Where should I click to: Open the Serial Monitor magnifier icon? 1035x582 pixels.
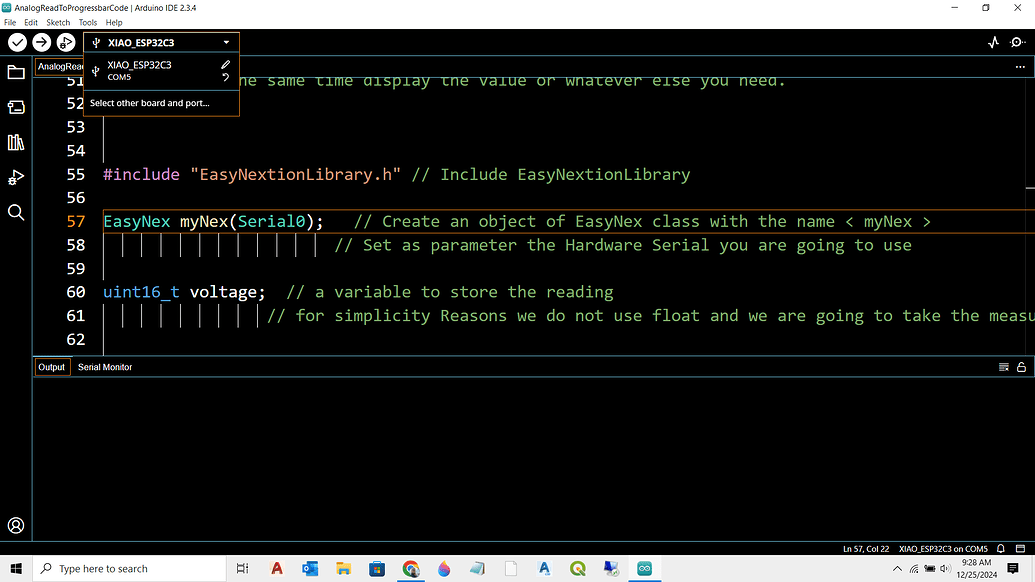[x=1018, y=42]
